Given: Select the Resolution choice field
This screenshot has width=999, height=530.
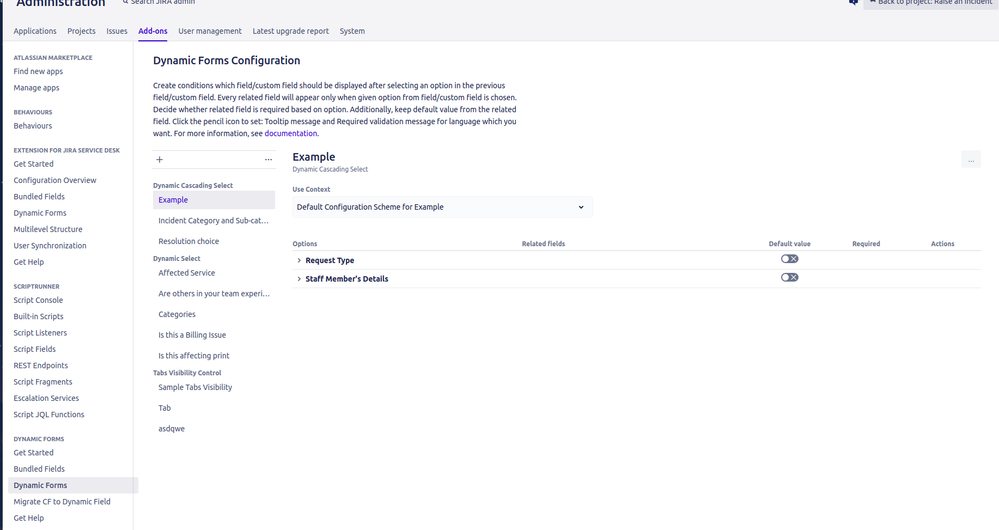Looking at the screenshot, I should [189, 241].
